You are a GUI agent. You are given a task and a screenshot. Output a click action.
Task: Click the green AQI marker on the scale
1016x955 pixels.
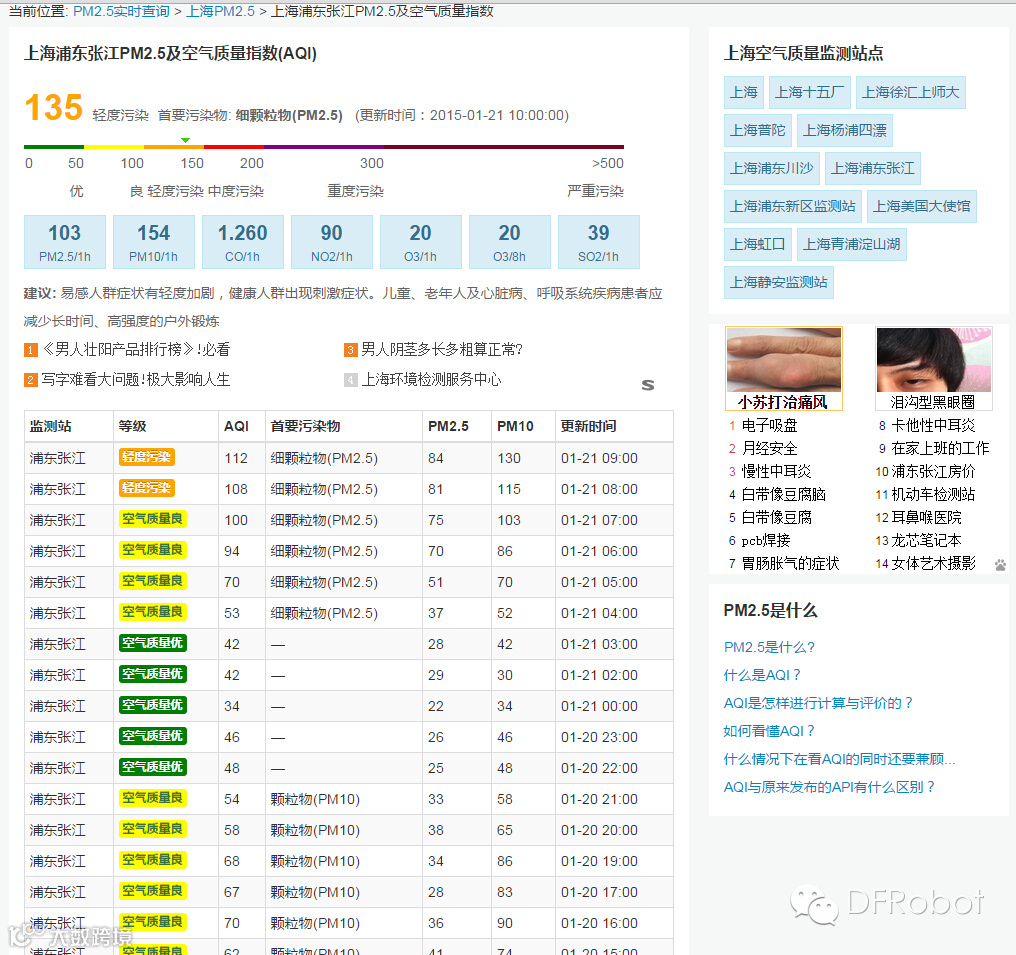[x=185, y=140]
